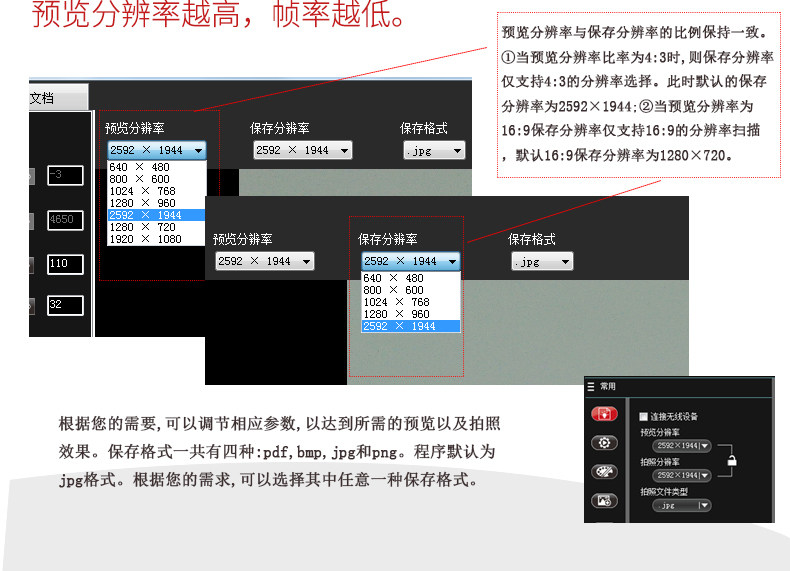Enable the 连接无线设备 checkbox
The image size is (790, 571).
643,416
